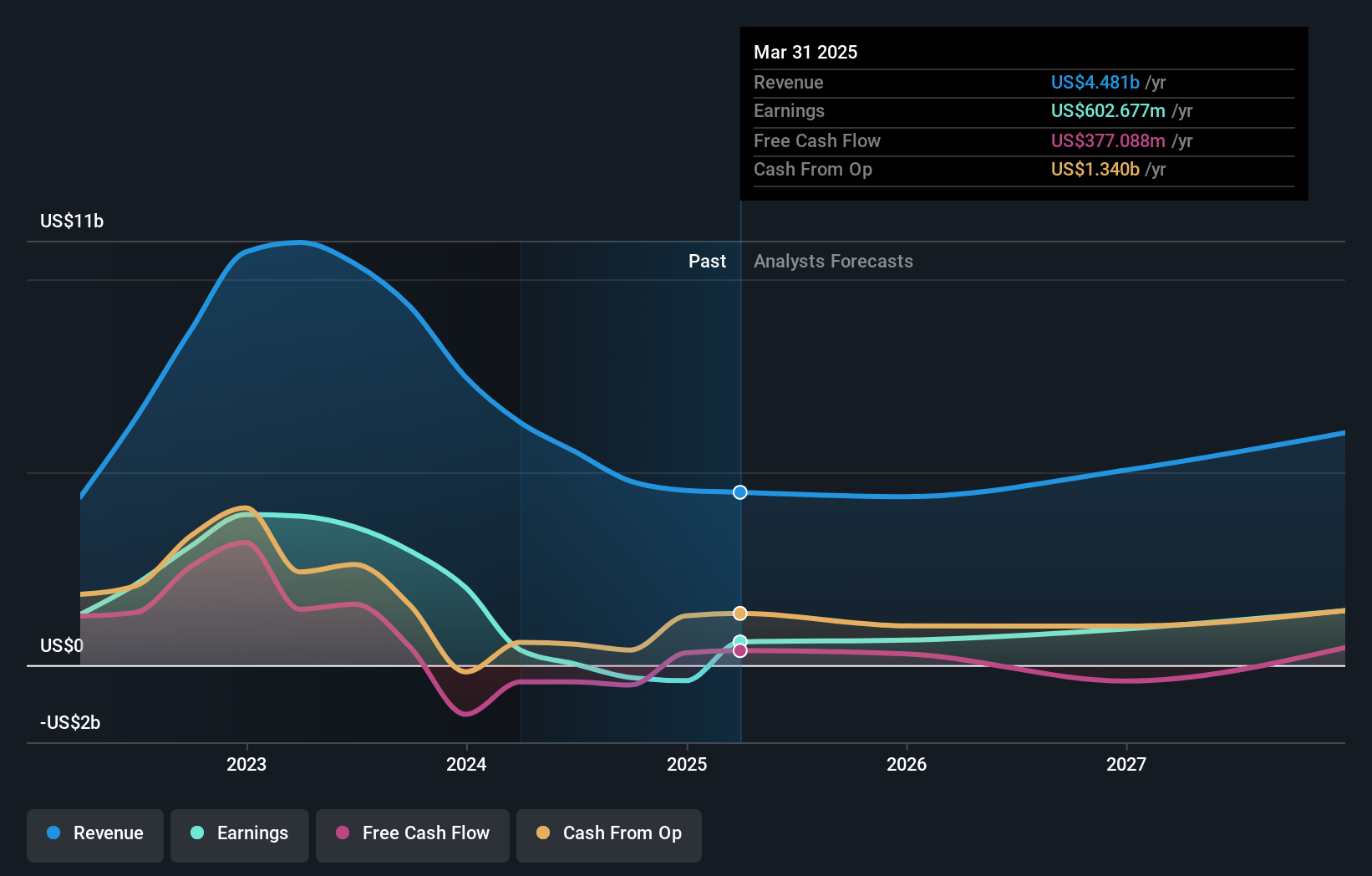Click the US$0 y-axis label
The image size is (1372, 876).
tap(62, 645)
